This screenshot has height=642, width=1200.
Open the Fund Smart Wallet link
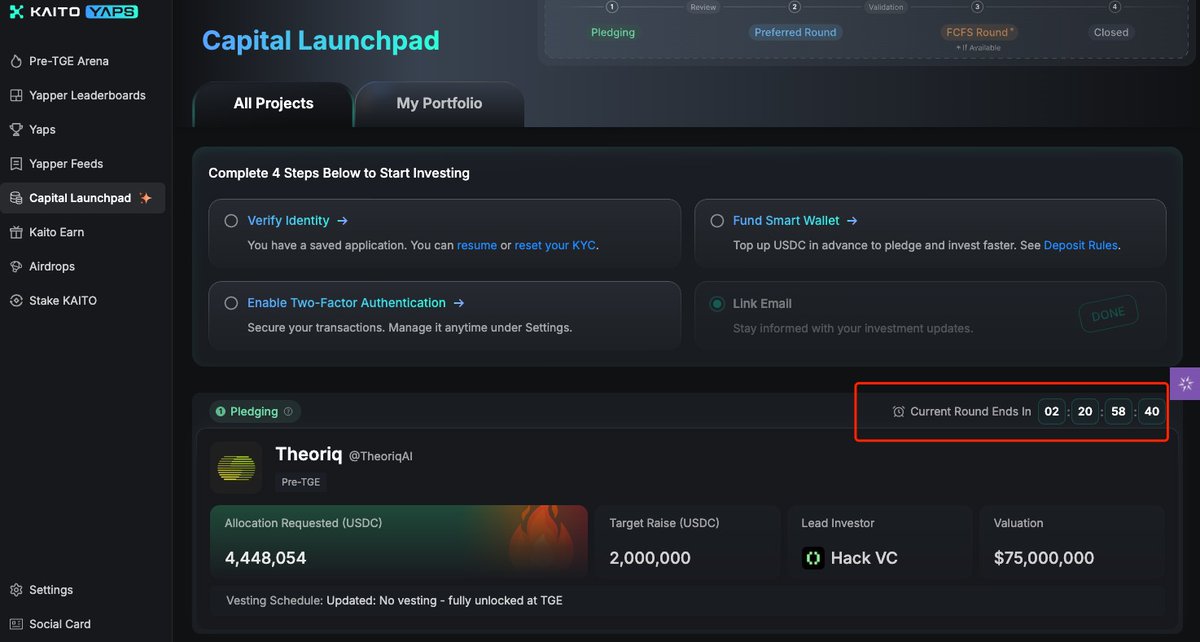pyautogui.click(x=795, y=221)
